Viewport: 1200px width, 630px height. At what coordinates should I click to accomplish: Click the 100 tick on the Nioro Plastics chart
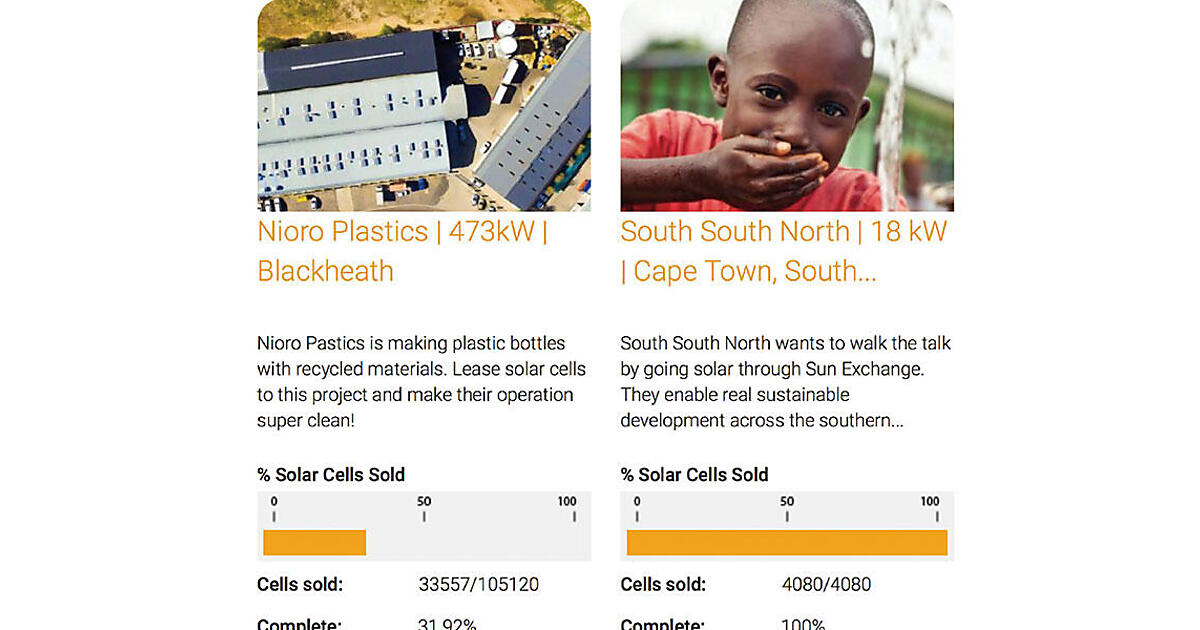tap(568, 509)
